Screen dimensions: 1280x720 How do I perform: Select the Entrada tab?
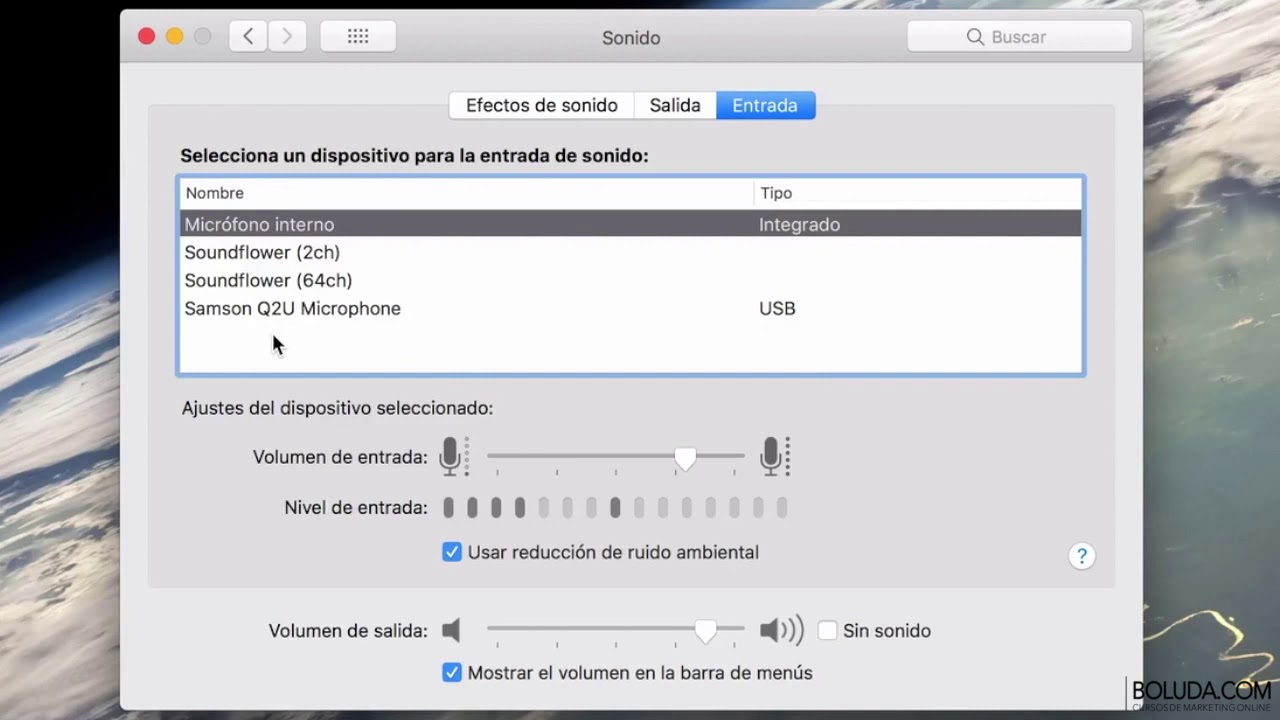765,105
